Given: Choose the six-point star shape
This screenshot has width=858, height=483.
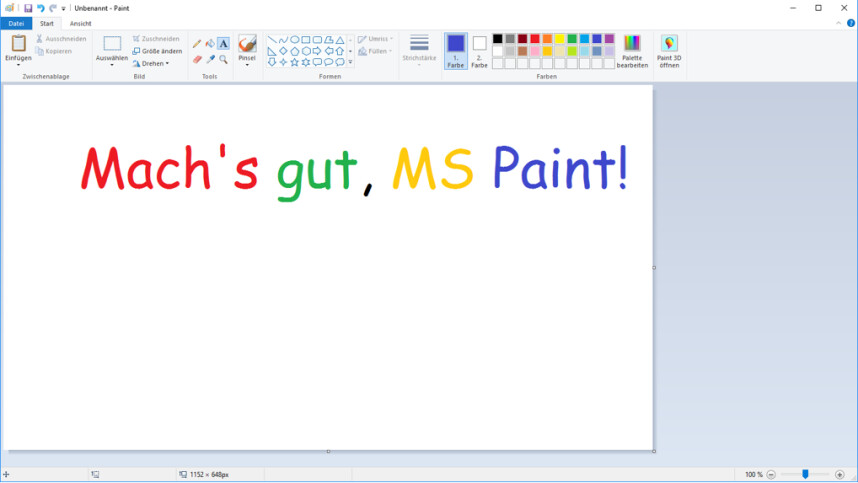Looking at the screenshot, I should point(306,62).
